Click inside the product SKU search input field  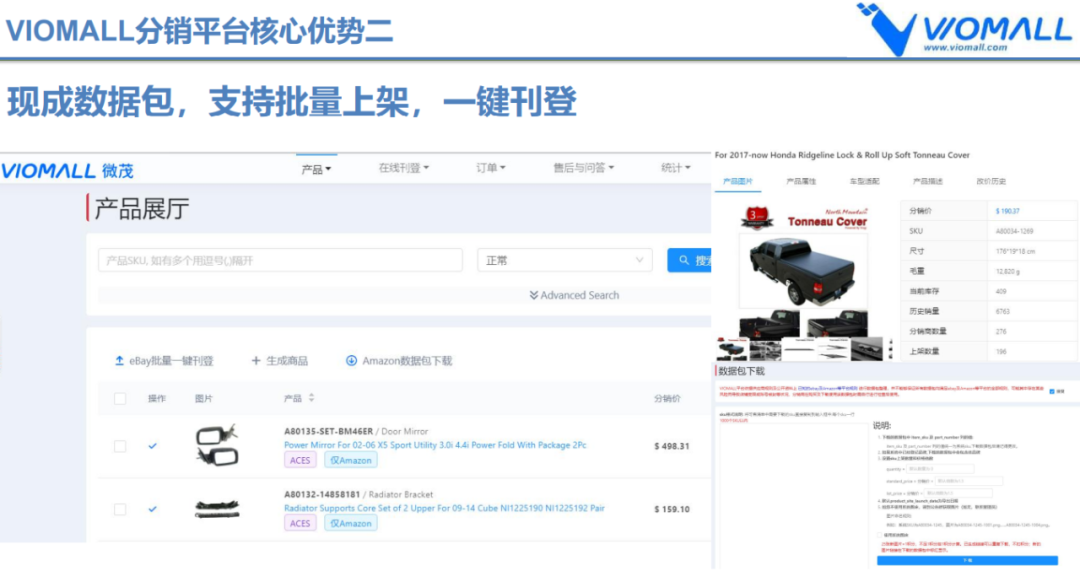tap(280, 259)
